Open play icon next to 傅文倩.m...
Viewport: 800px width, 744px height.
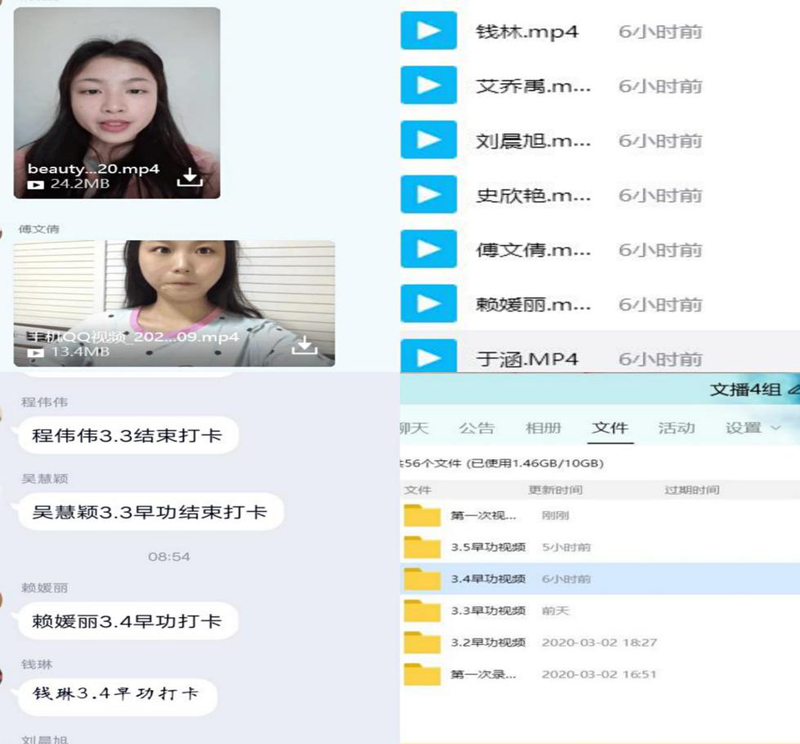click(429, 249)
